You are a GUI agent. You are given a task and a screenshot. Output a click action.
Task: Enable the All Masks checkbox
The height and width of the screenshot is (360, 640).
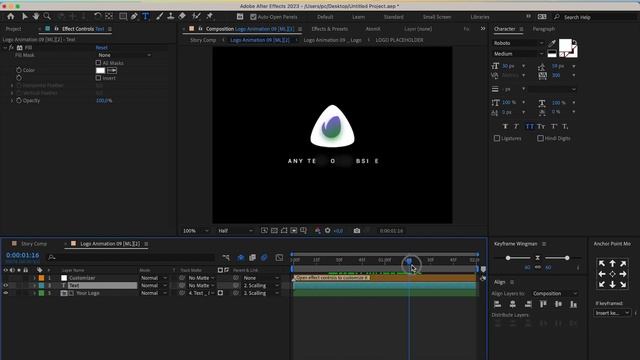click(98, 63)
